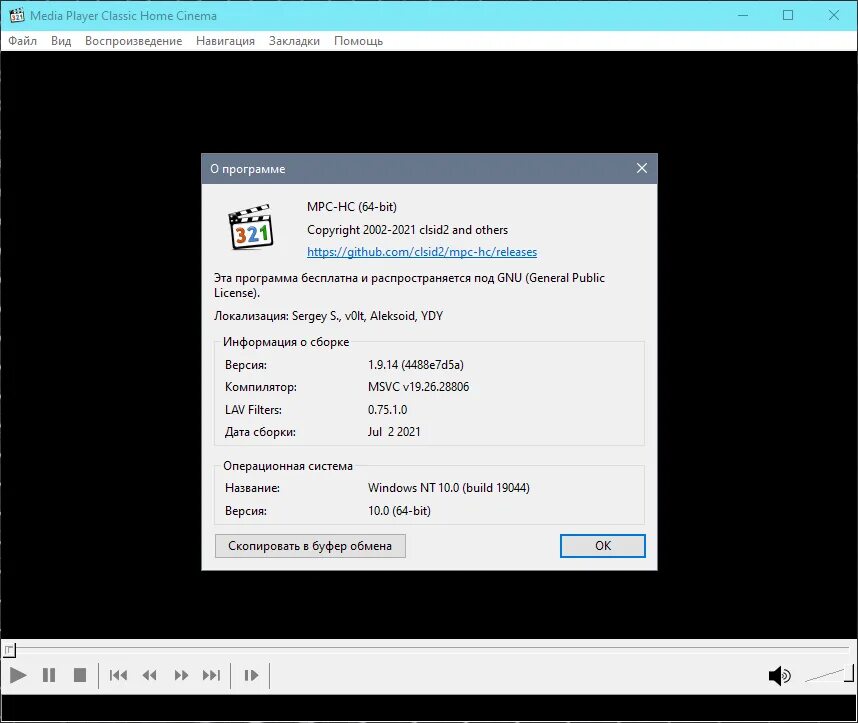Click the MPC-HC (64-bit) heading
The width and height of the screenshot is (858, 723).
pyautogui.click(x=352, y=207)
